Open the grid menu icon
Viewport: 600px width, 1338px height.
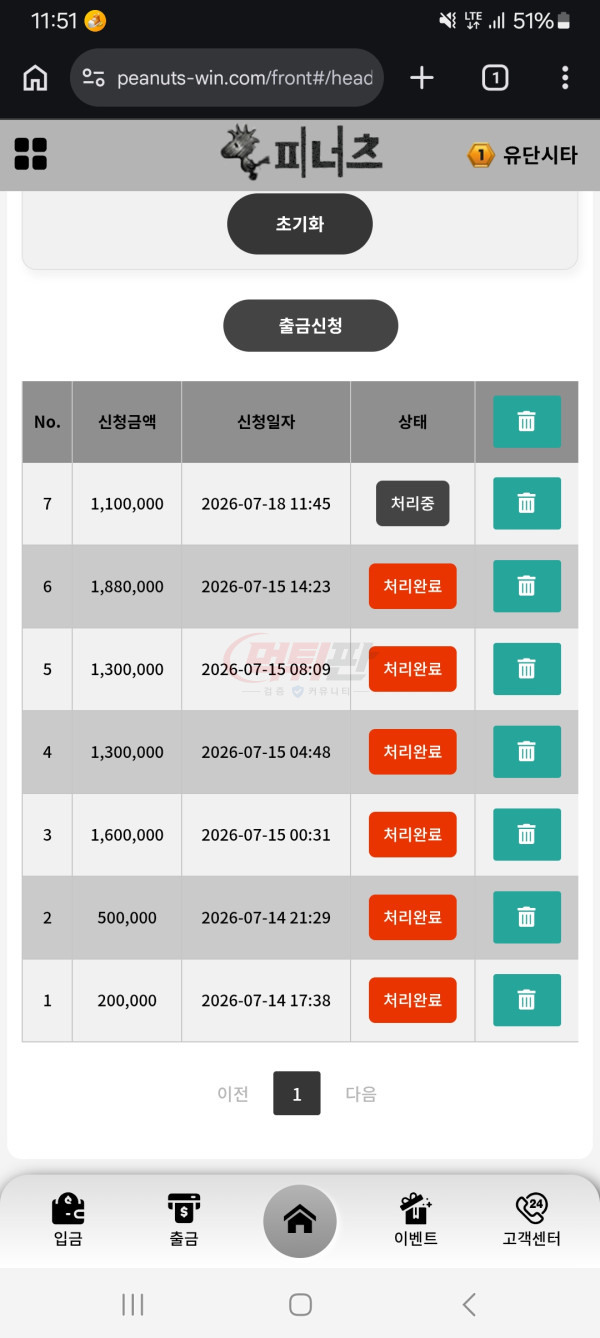(x=31, y=154)
